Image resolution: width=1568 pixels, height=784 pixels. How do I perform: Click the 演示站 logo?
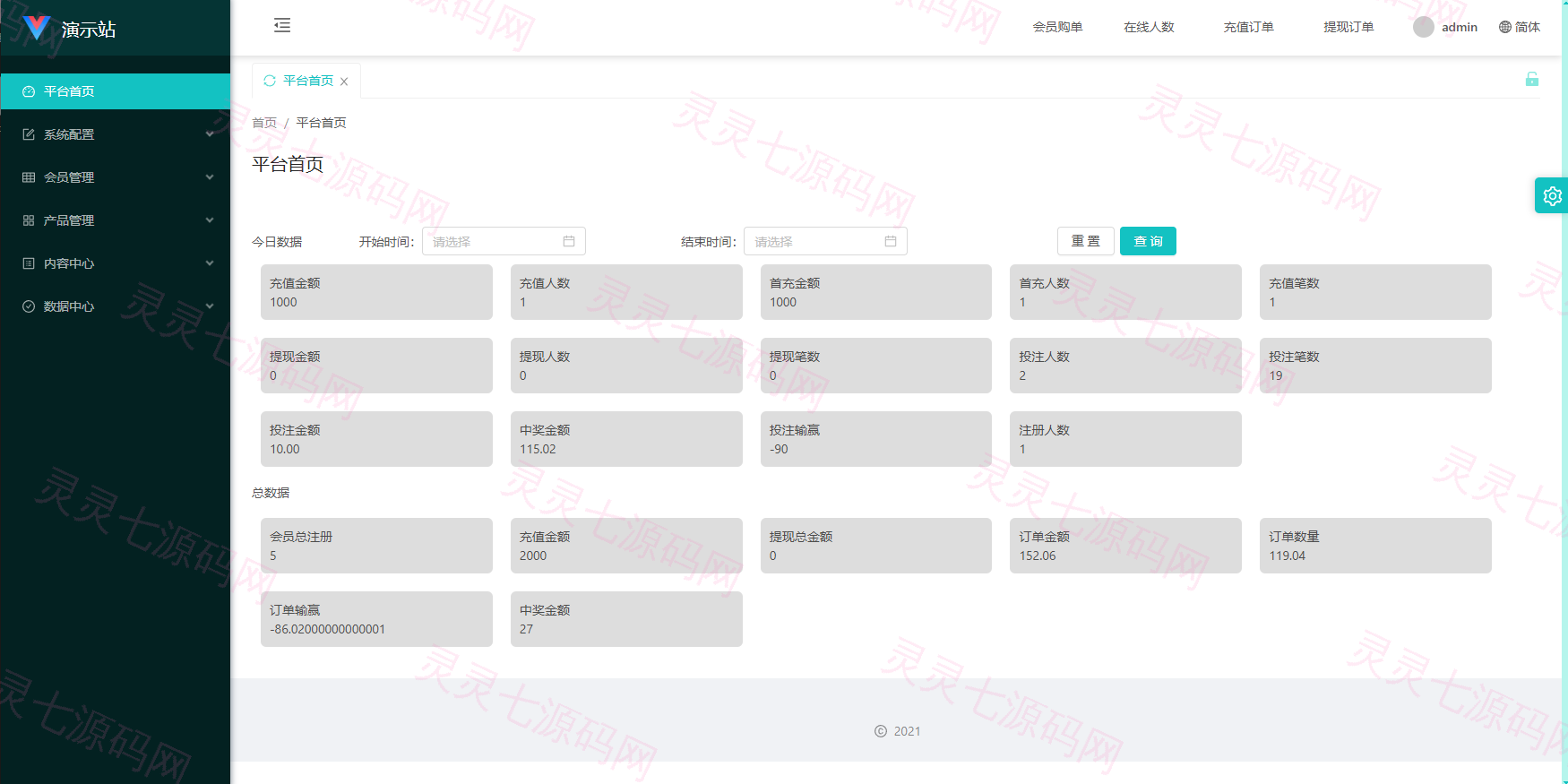pos(70,29)
